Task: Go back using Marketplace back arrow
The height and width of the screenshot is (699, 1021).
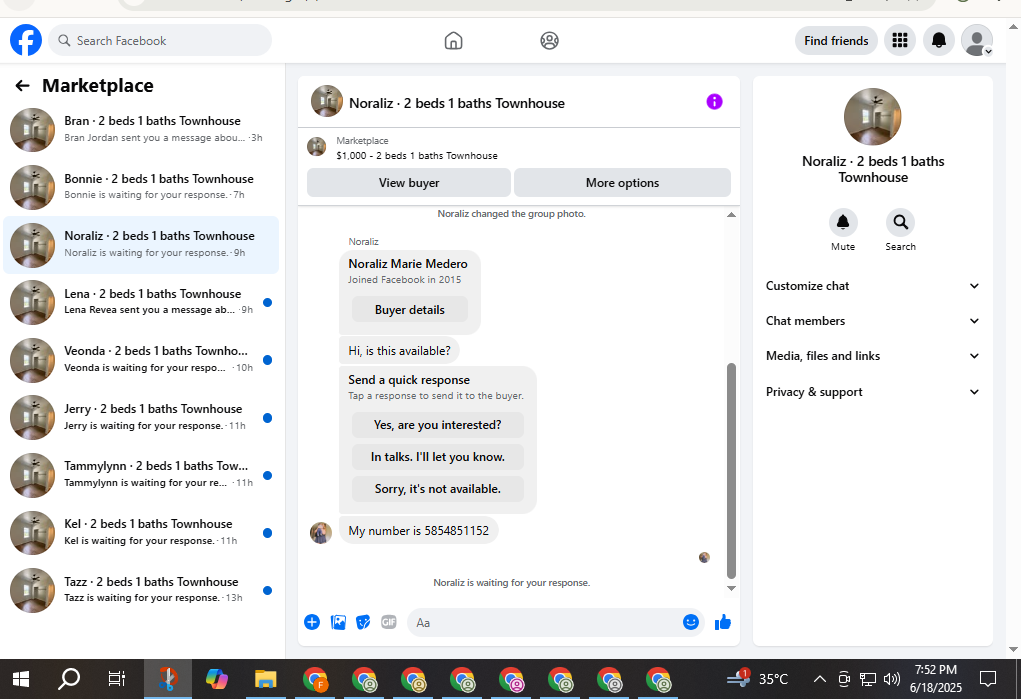Action: (22, 86)
